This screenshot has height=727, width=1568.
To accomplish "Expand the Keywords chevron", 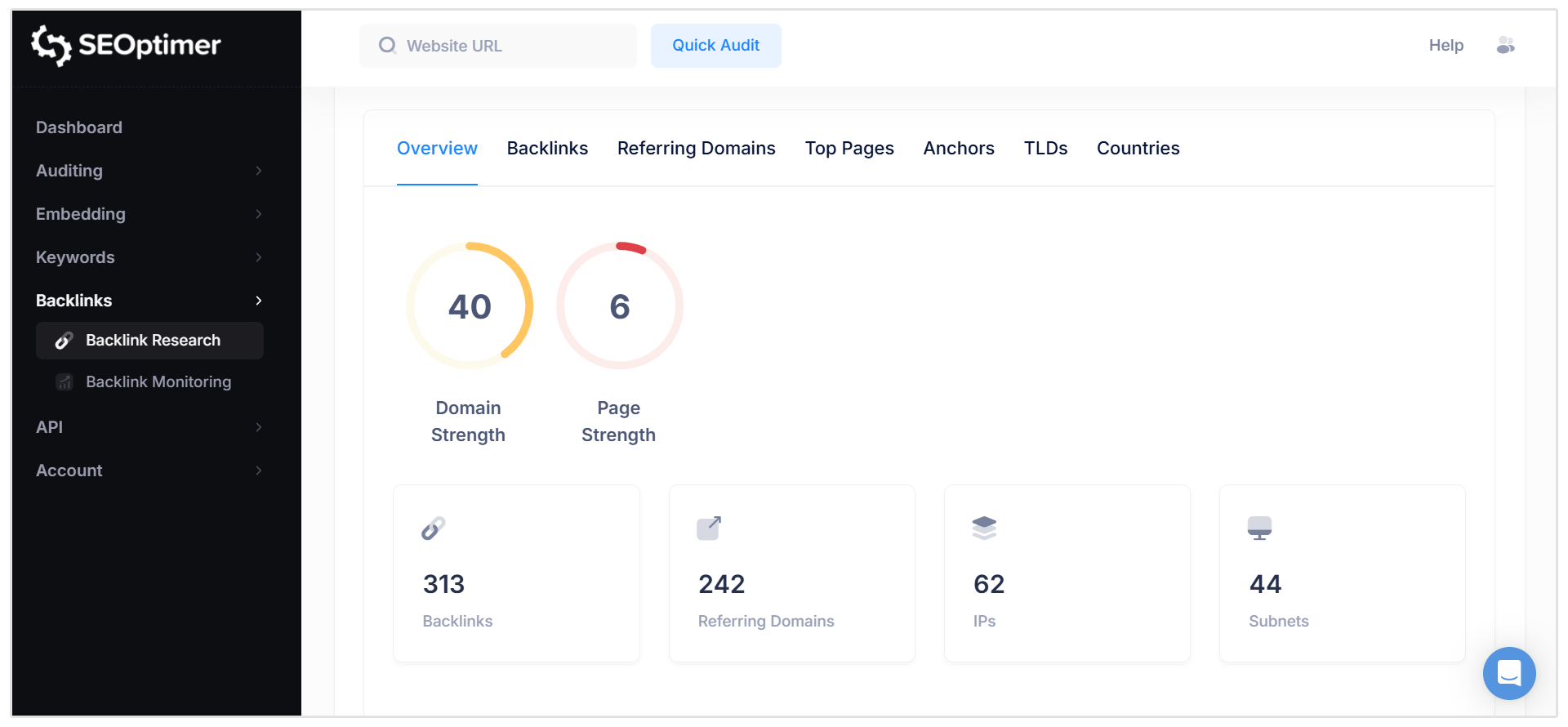I will [x=258, y=257].
